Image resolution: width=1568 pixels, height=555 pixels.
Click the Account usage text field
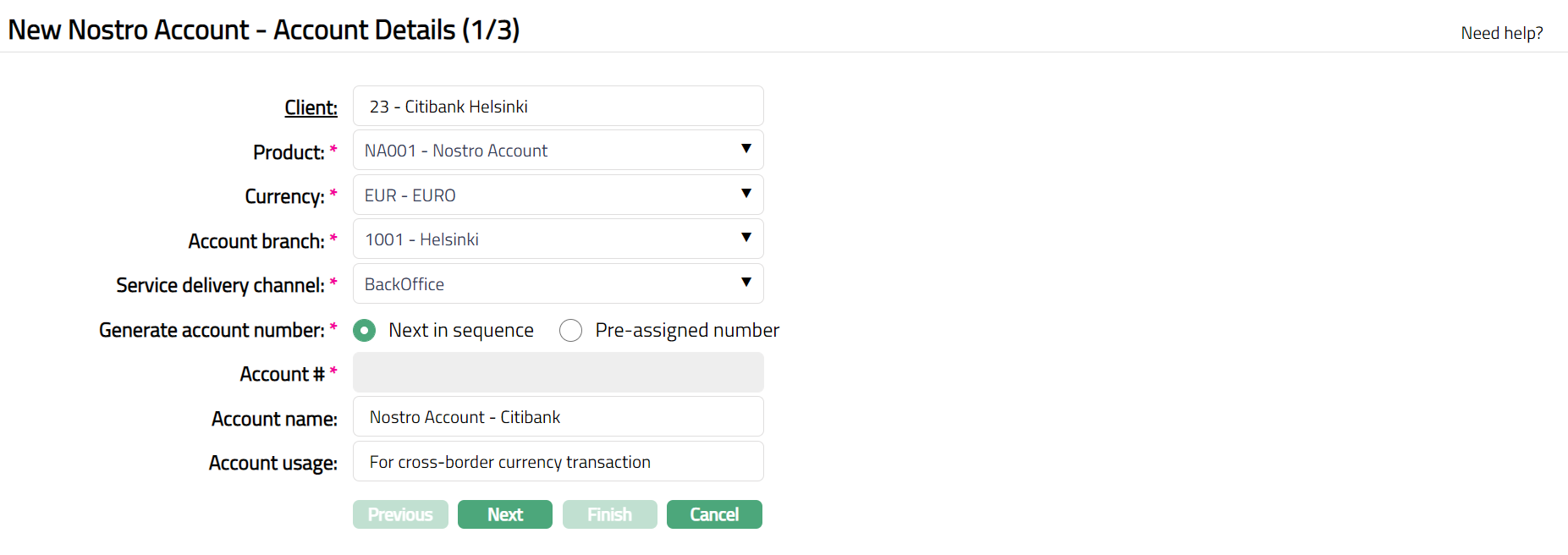tap(557, 462)
